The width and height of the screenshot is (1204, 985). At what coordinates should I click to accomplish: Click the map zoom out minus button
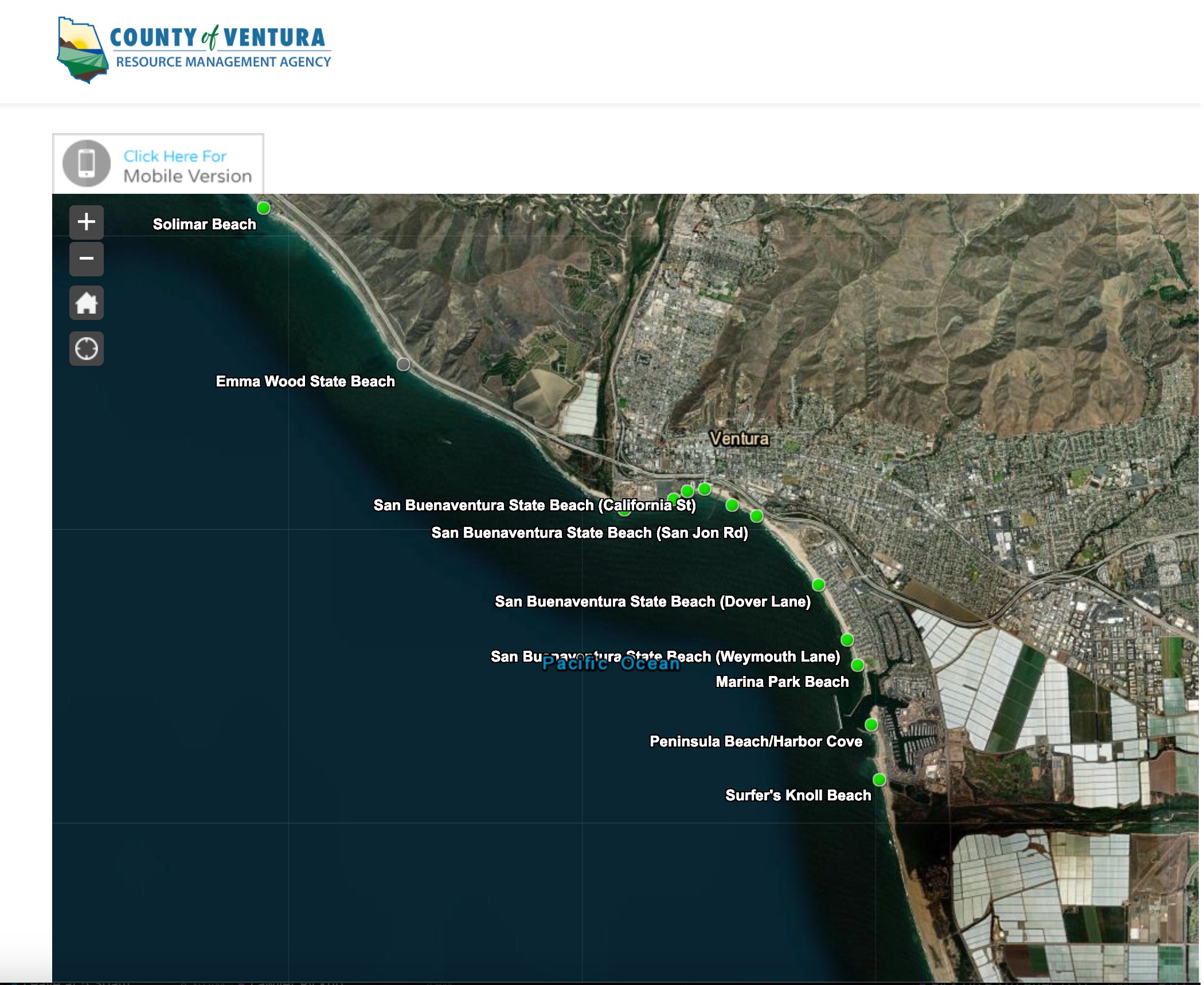tap(87, 259)
